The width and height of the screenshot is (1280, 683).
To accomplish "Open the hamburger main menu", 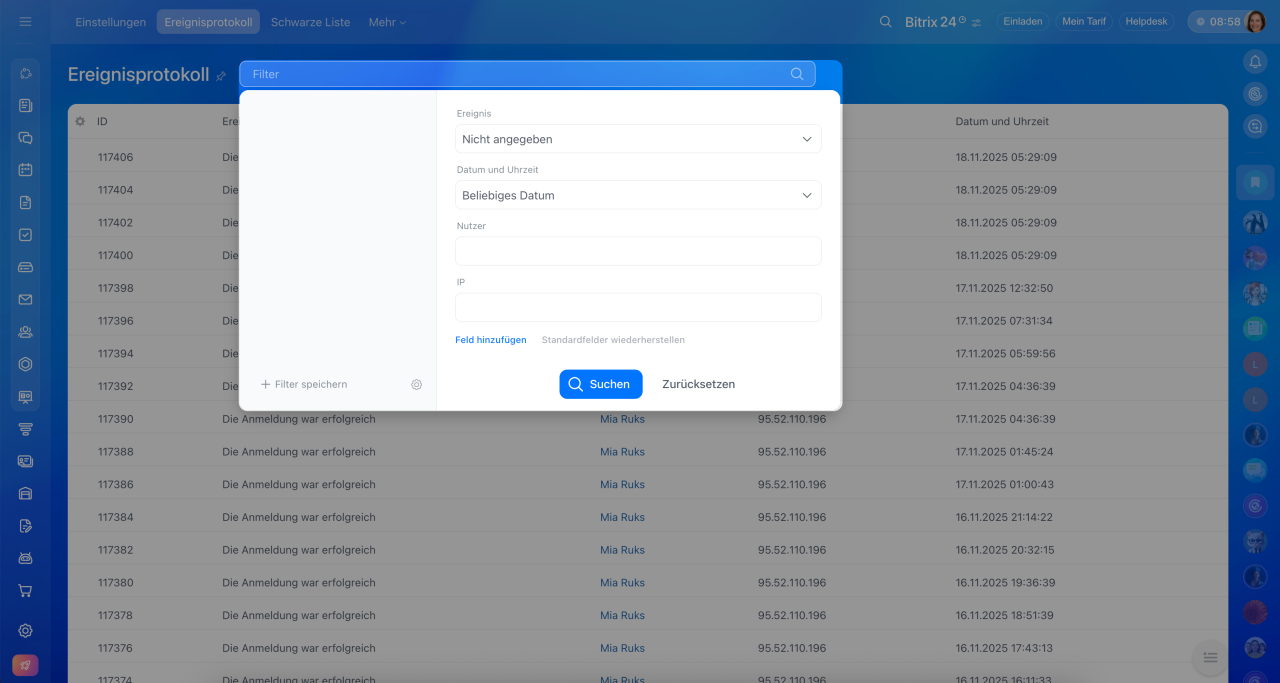I will point(26,21).
